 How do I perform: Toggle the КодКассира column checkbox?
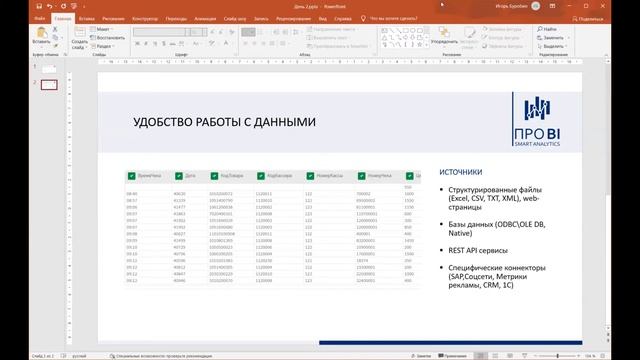[x=261, y=176]
